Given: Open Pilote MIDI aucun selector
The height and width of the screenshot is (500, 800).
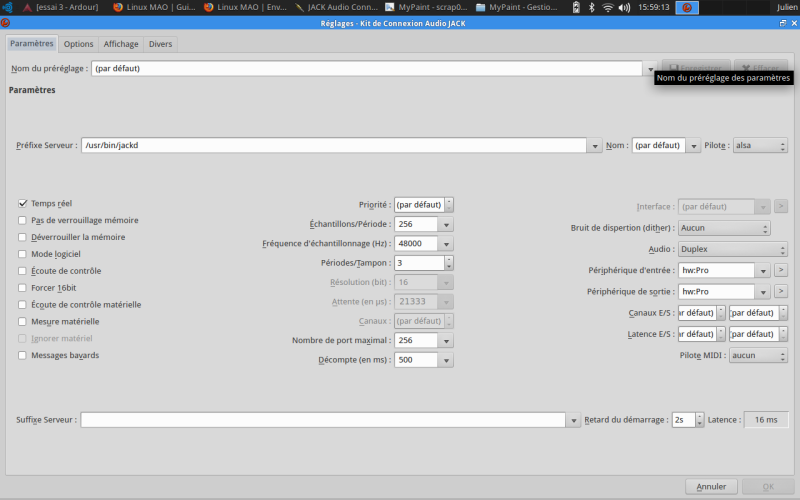Looking at the screenshot, I should (x=758, y=355).
